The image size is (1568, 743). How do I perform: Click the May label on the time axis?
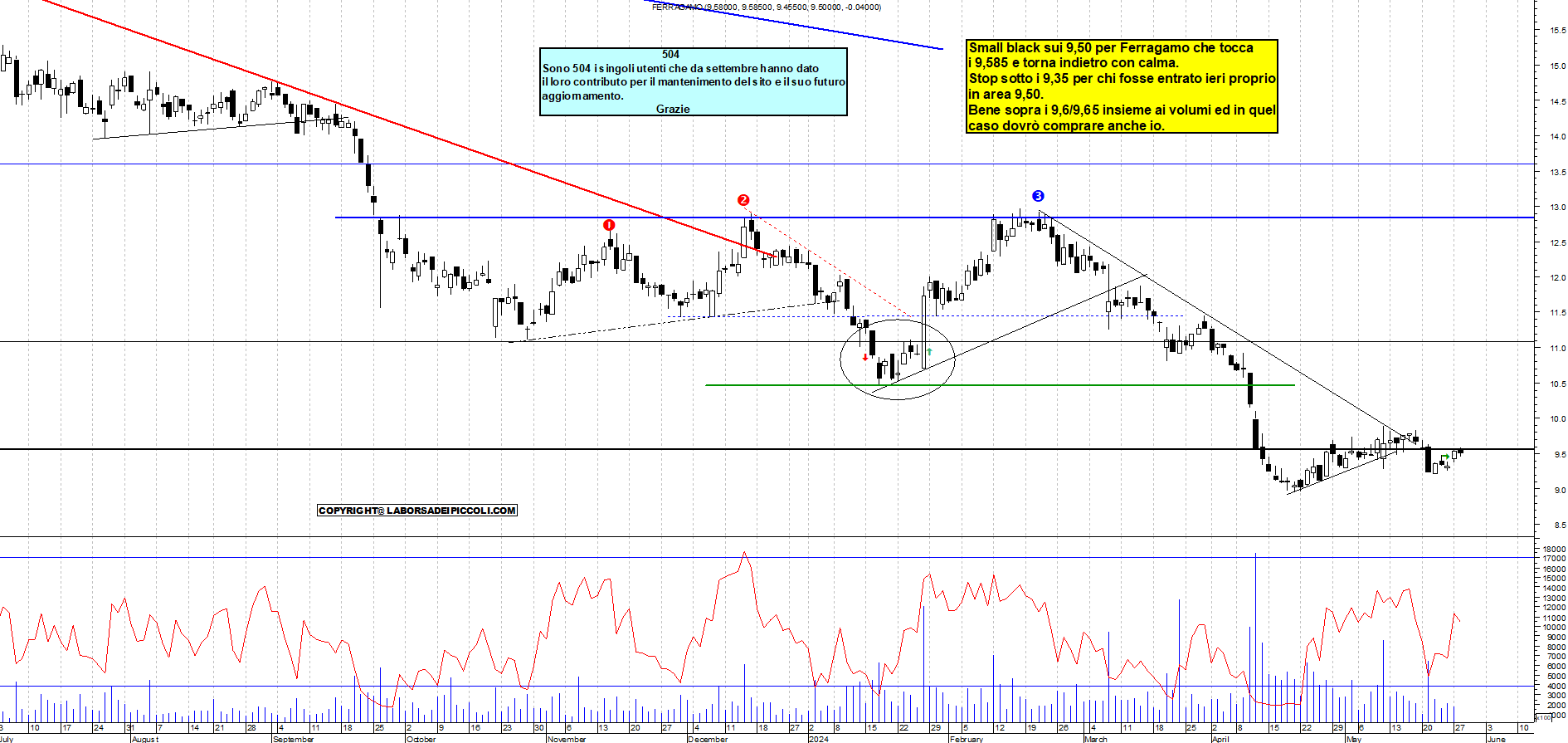click(1354, 738)
